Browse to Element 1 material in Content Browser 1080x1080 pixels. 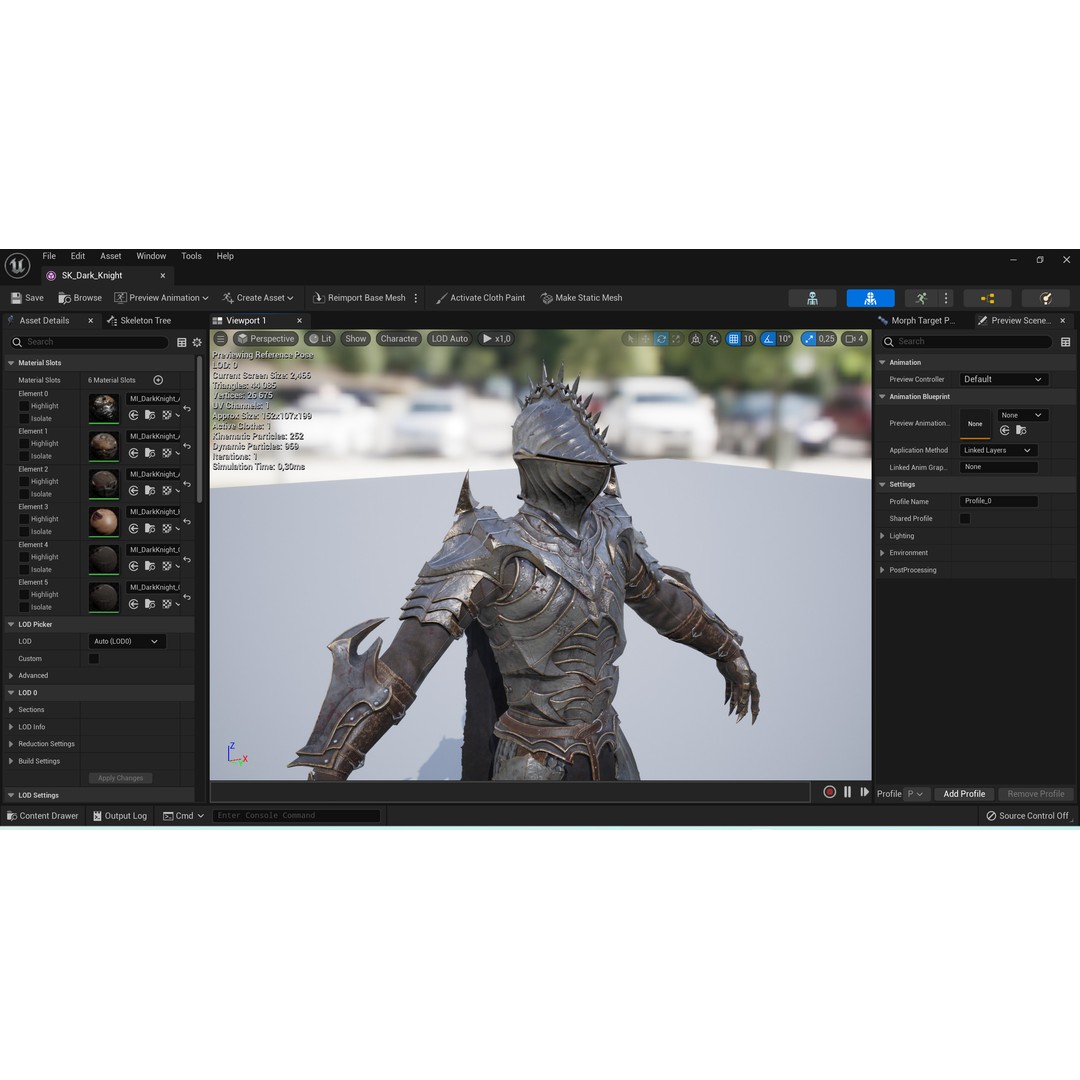pyautogui.click(x=149, y=453)
